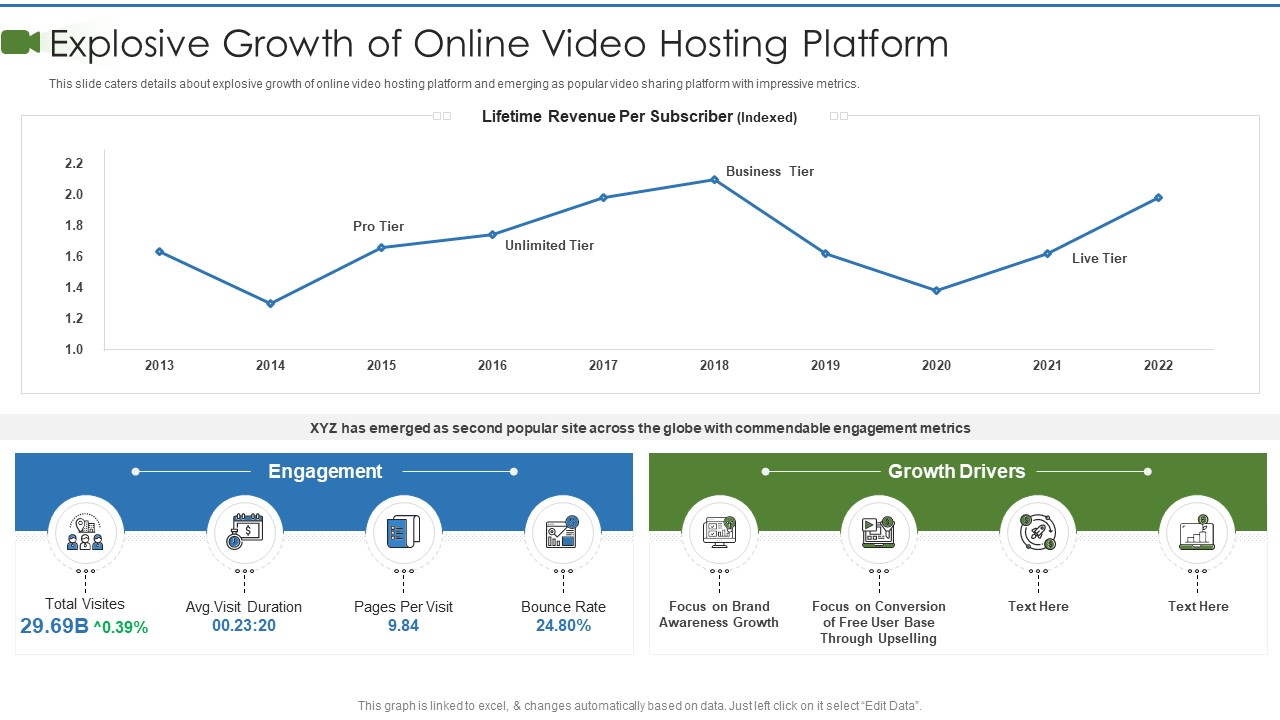Click the Avg. Visit Duration calendar icon
Screen dimensions: 1280x720
point(245,532)
